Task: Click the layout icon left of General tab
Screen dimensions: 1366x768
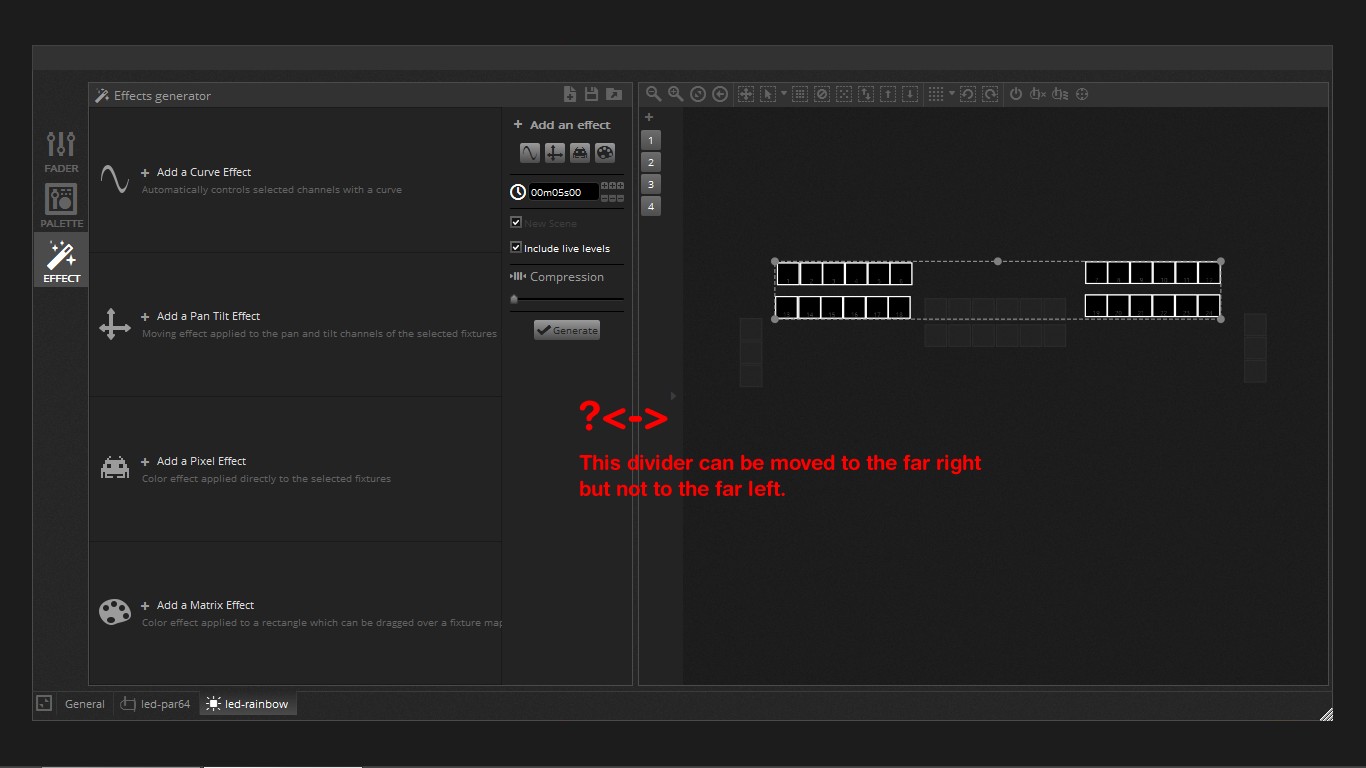Action: 44,703
